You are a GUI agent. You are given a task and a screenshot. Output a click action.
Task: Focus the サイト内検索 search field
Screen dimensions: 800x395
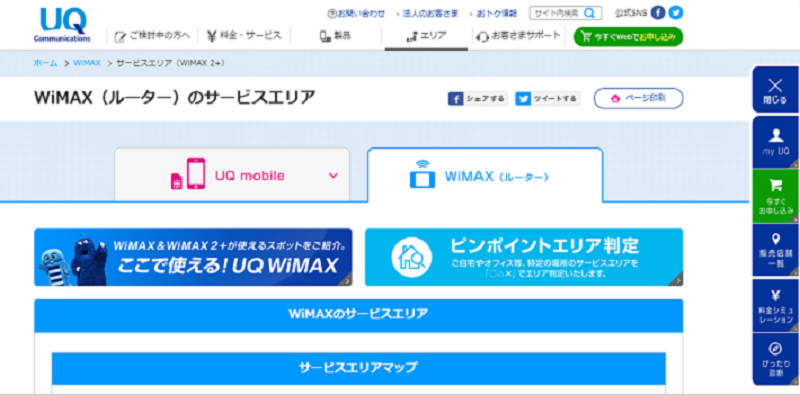click(566, 13)
